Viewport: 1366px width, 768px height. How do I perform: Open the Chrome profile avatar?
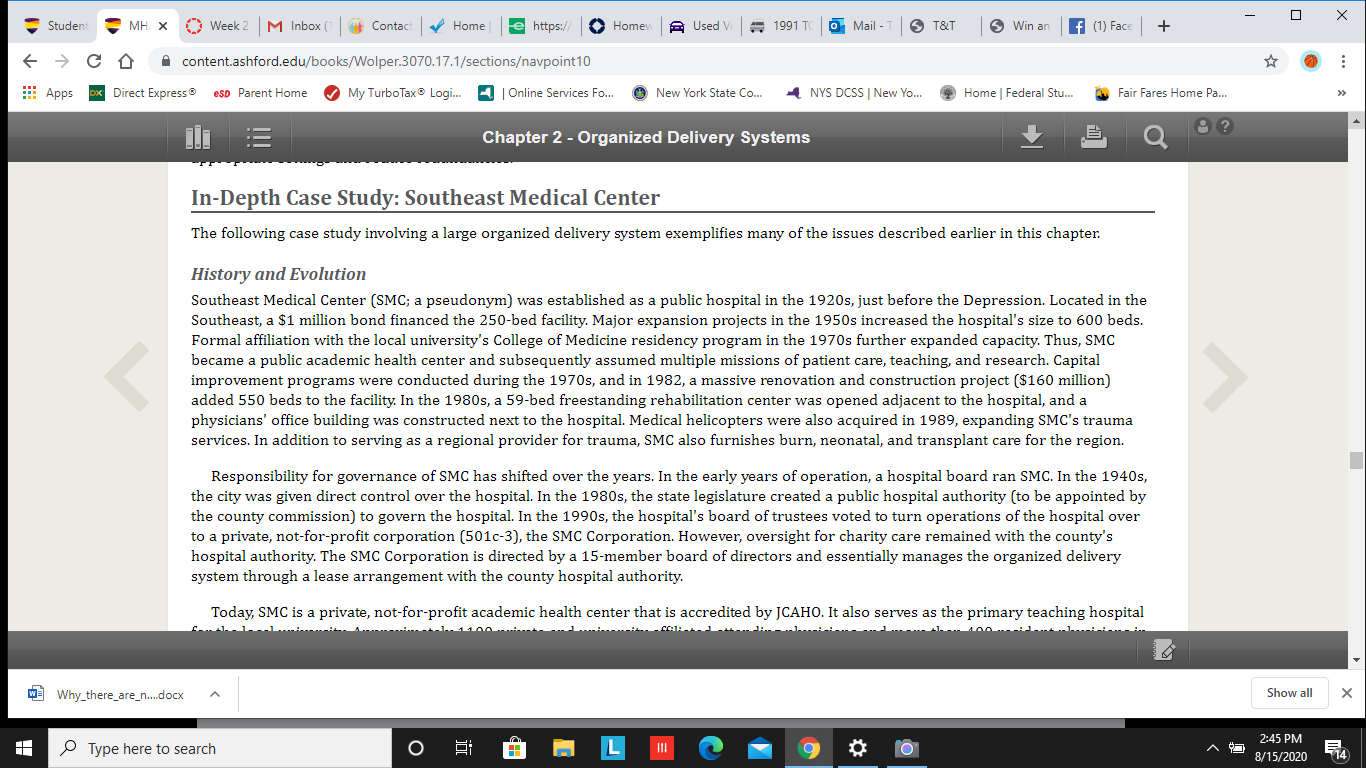click(1310, 61)
